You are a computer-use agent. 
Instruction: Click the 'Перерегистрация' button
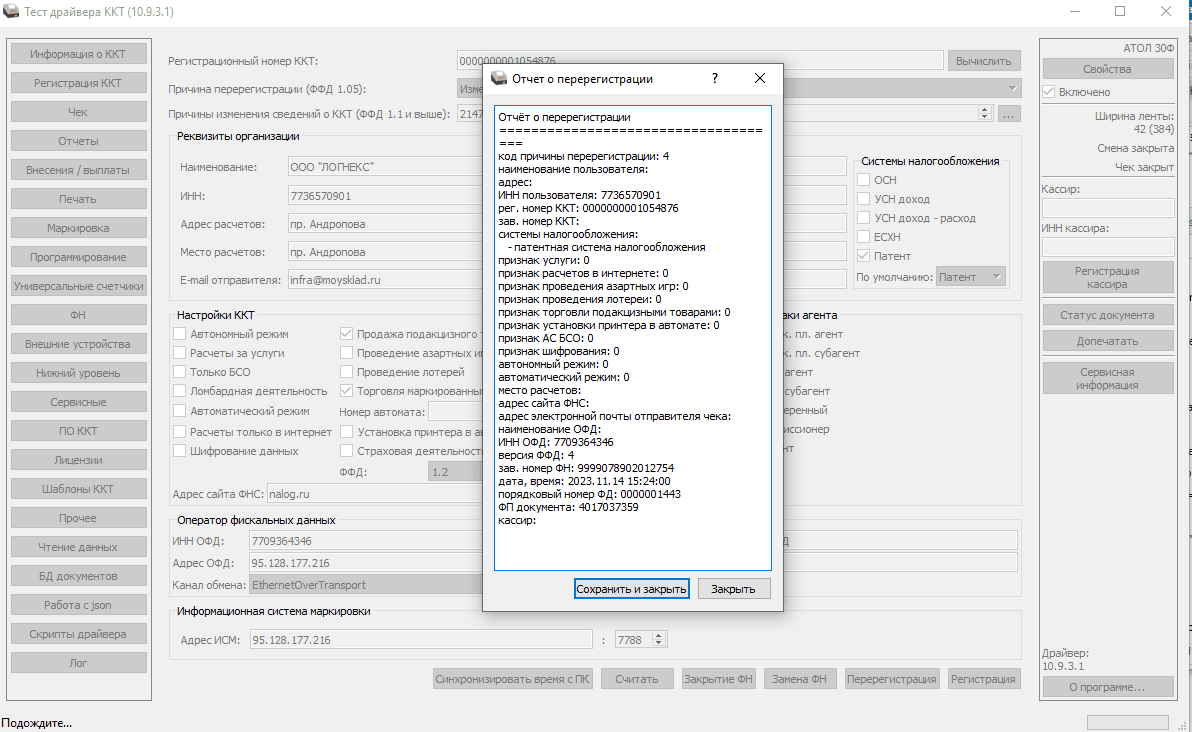(x=892, y=679)
